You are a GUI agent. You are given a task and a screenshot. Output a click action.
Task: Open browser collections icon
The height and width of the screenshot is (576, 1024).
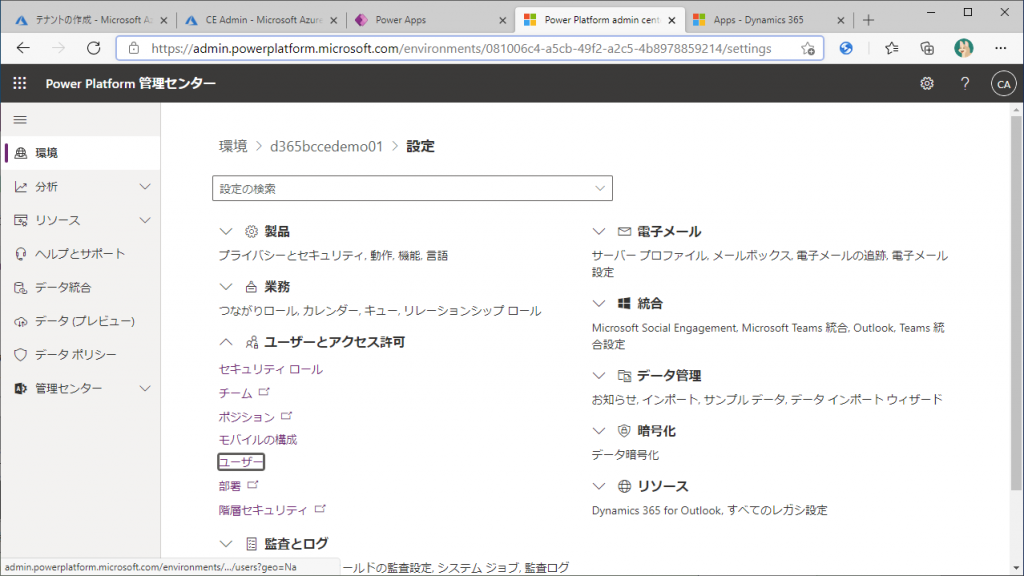click(x=927, y=48)
